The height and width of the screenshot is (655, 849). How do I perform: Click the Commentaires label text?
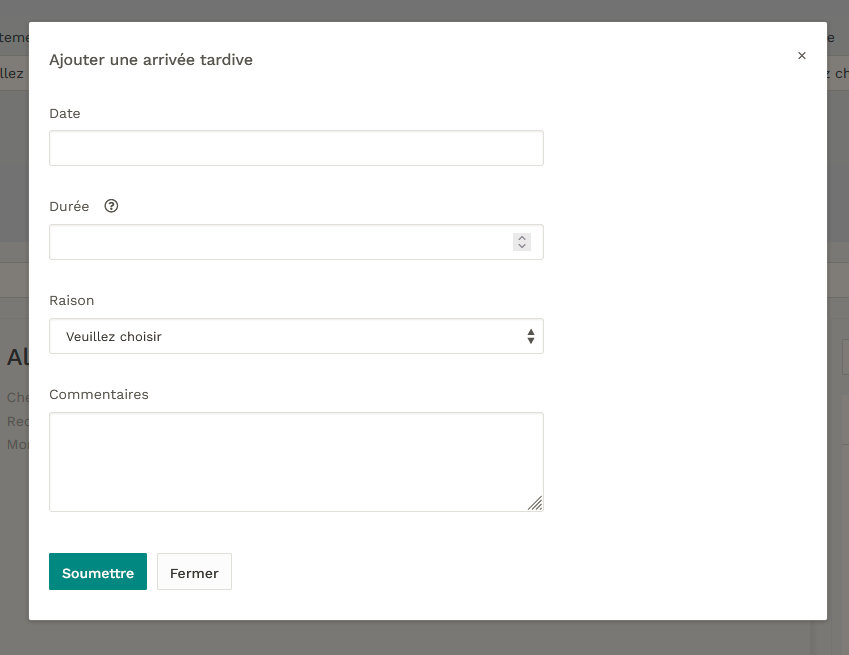point(99,395)
